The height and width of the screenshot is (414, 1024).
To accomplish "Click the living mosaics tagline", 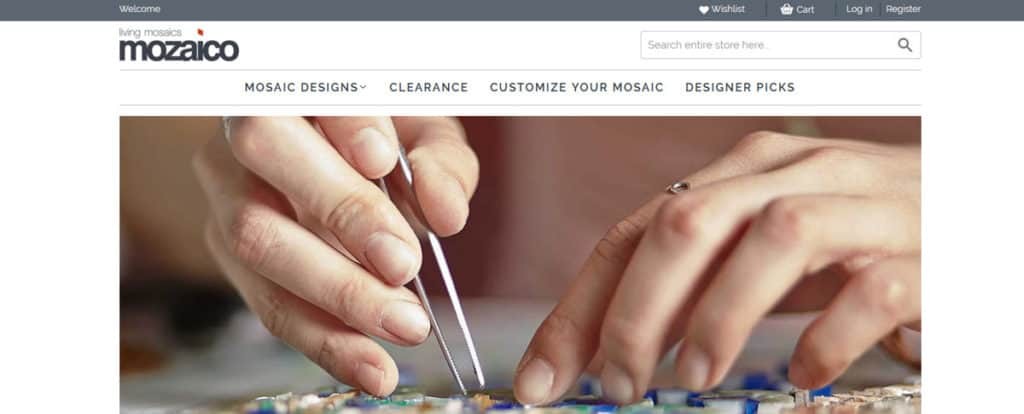I will tap(150, 33).
